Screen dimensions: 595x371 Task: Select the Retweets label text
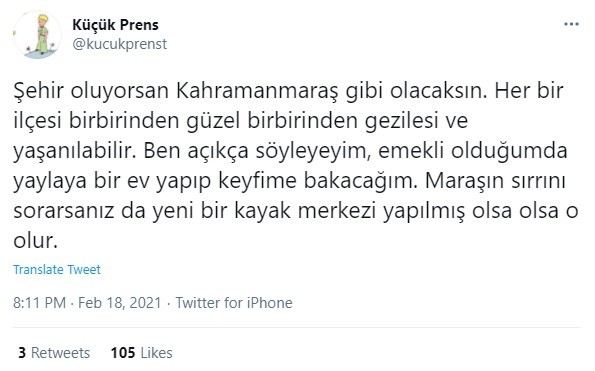point(60,353)
